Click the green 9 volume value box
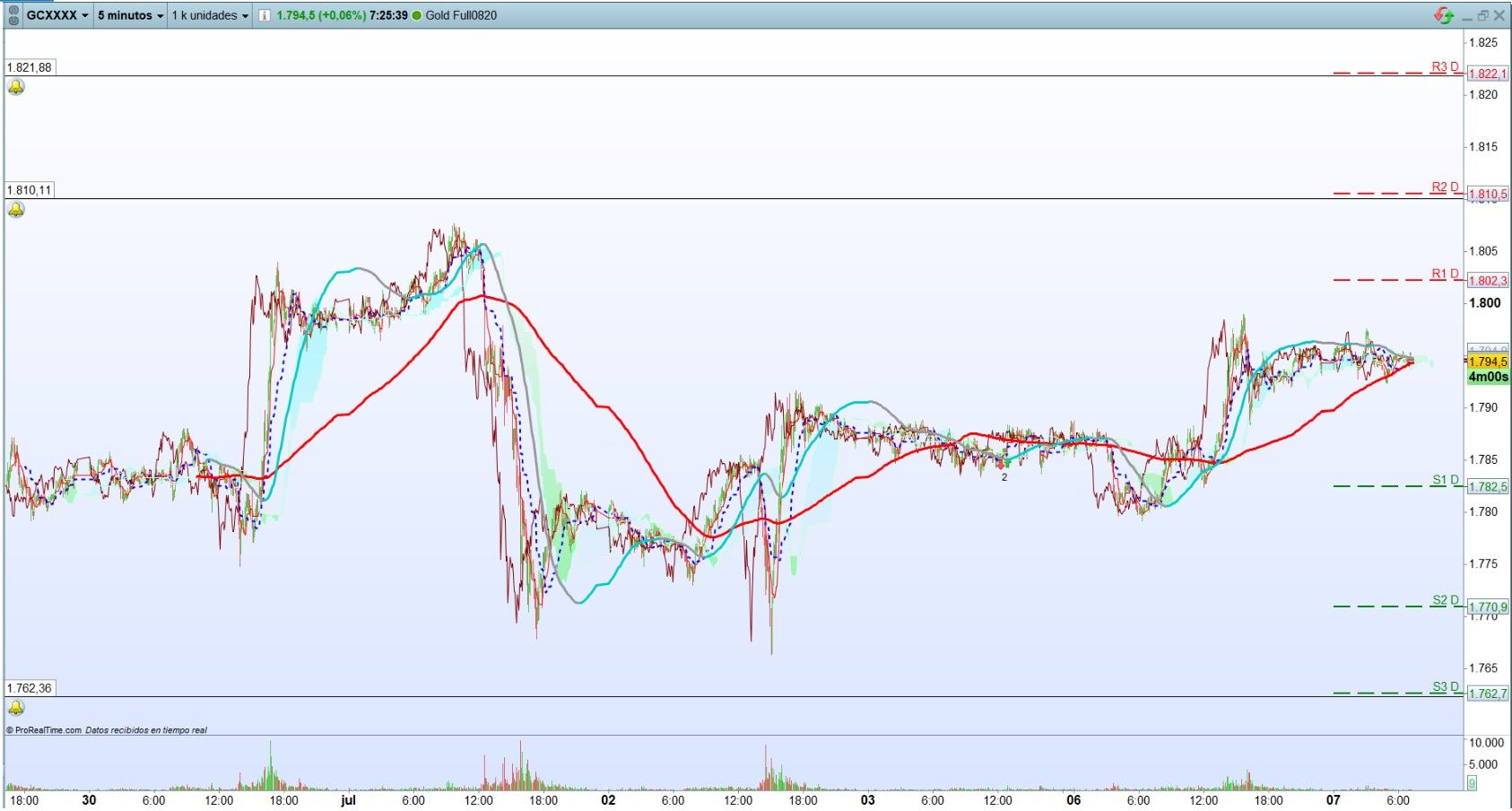1512x811 pixels. pyautogui.click(x=1472, y=784)
